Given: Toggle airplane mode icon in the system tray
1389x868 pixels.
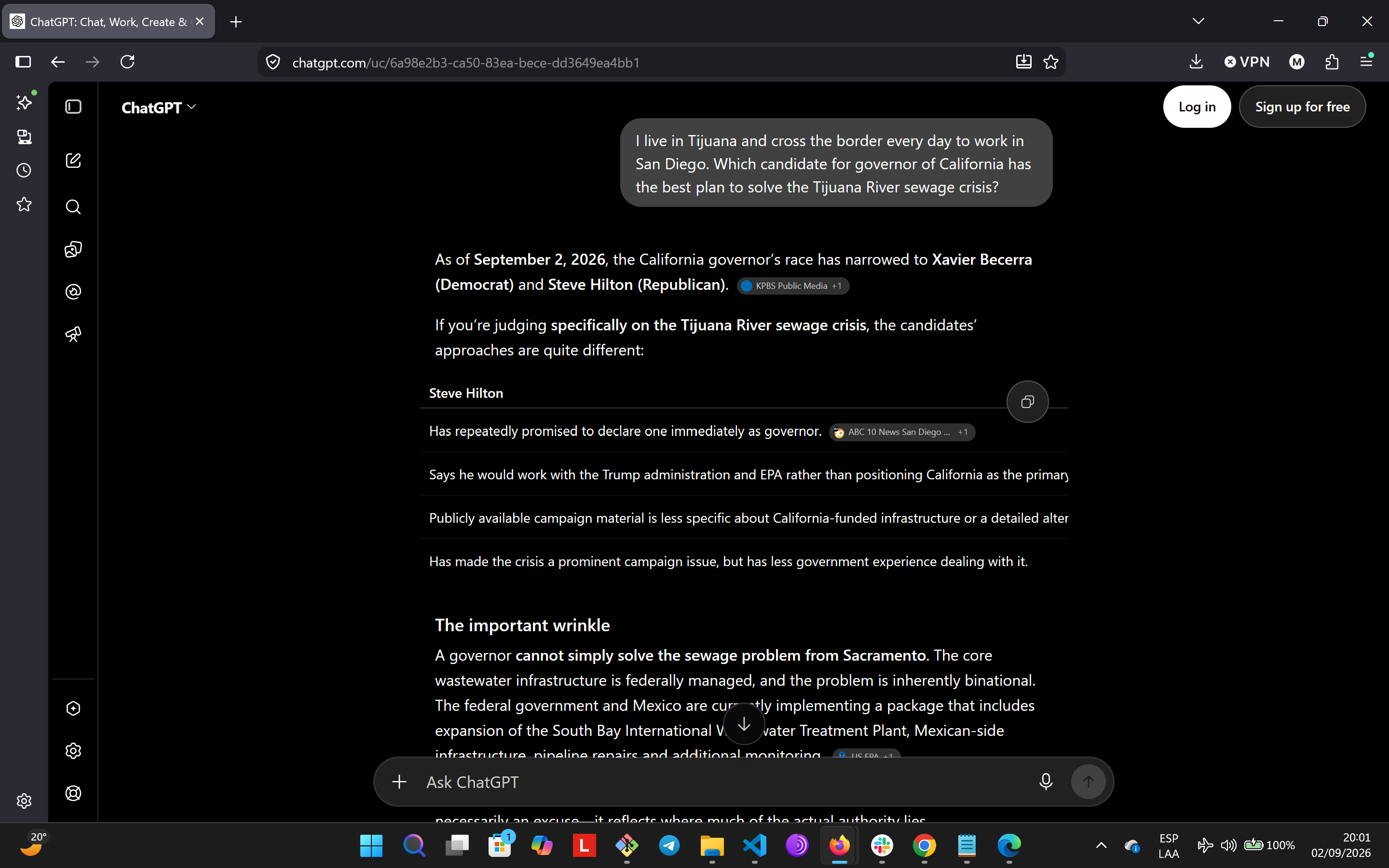Looking at the screenshot, I should coord(1205,845).
